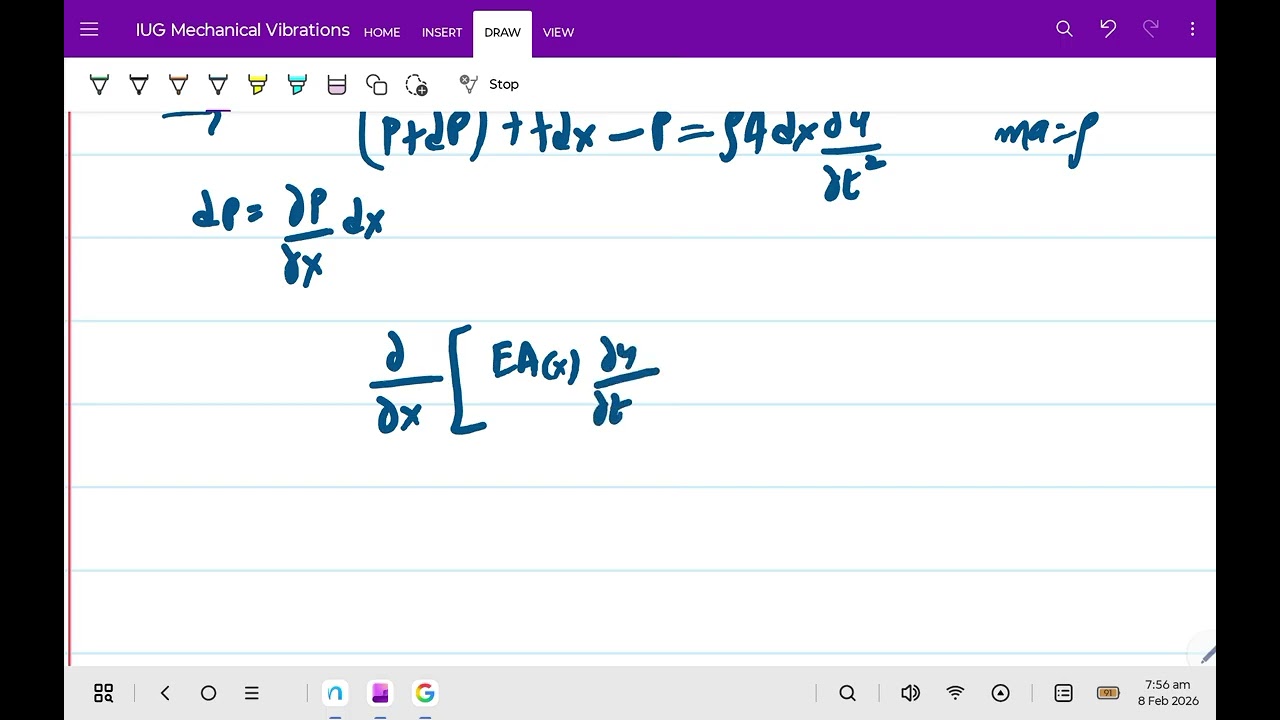Select the green pen tool
Image resolution: width=1280 pixels, height=720 pixels.
[99, 85]
